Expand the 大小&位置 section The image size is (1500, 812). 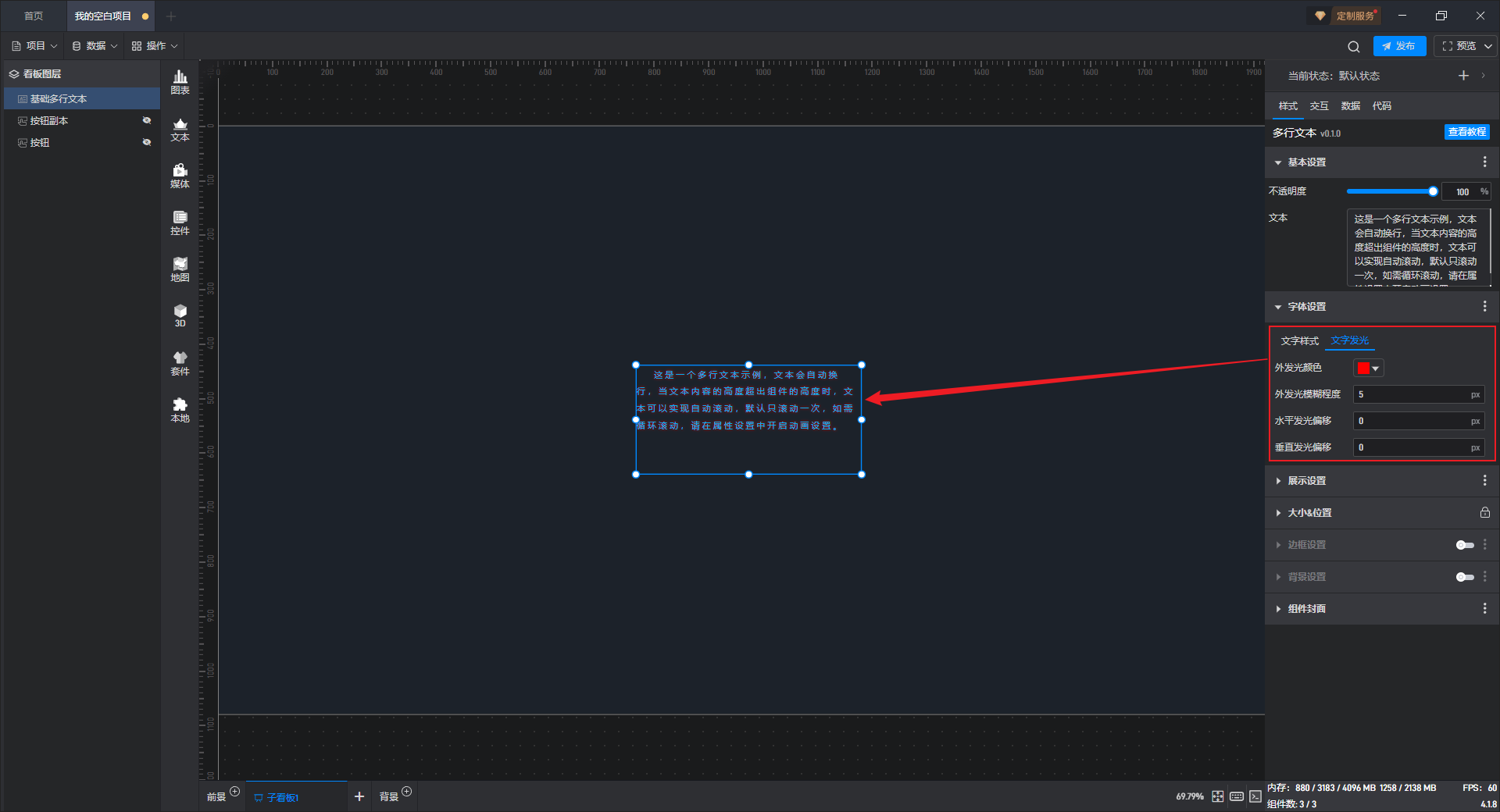[1278, 513]
